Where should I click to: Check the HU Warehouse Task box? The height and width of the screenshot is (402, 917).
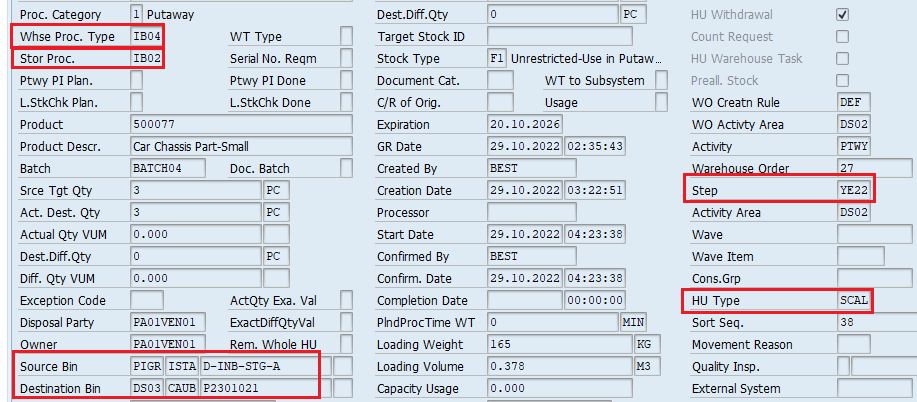[842, 59]
